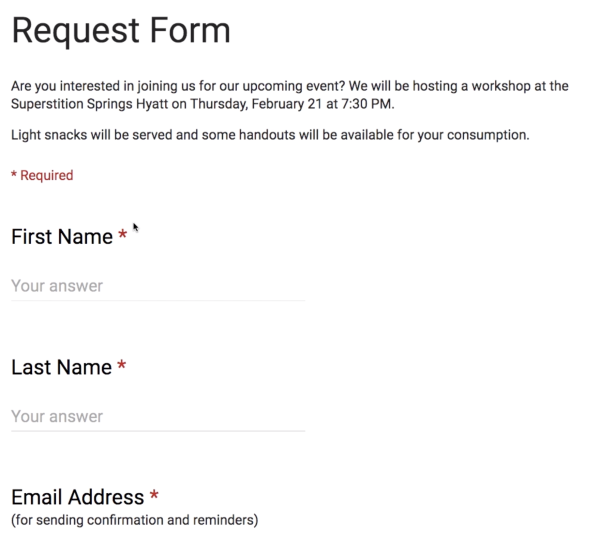
Task: Click the word consumption ending the description
Action: (x=488, y=135)
